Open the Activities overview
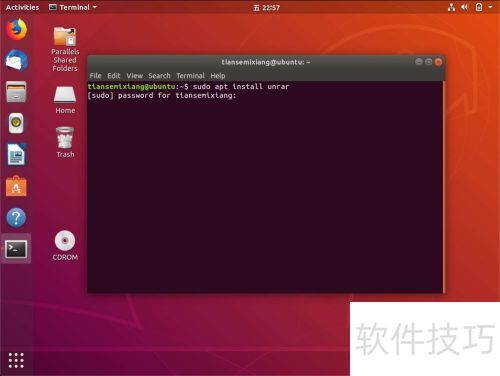 (x=22, y=7)
